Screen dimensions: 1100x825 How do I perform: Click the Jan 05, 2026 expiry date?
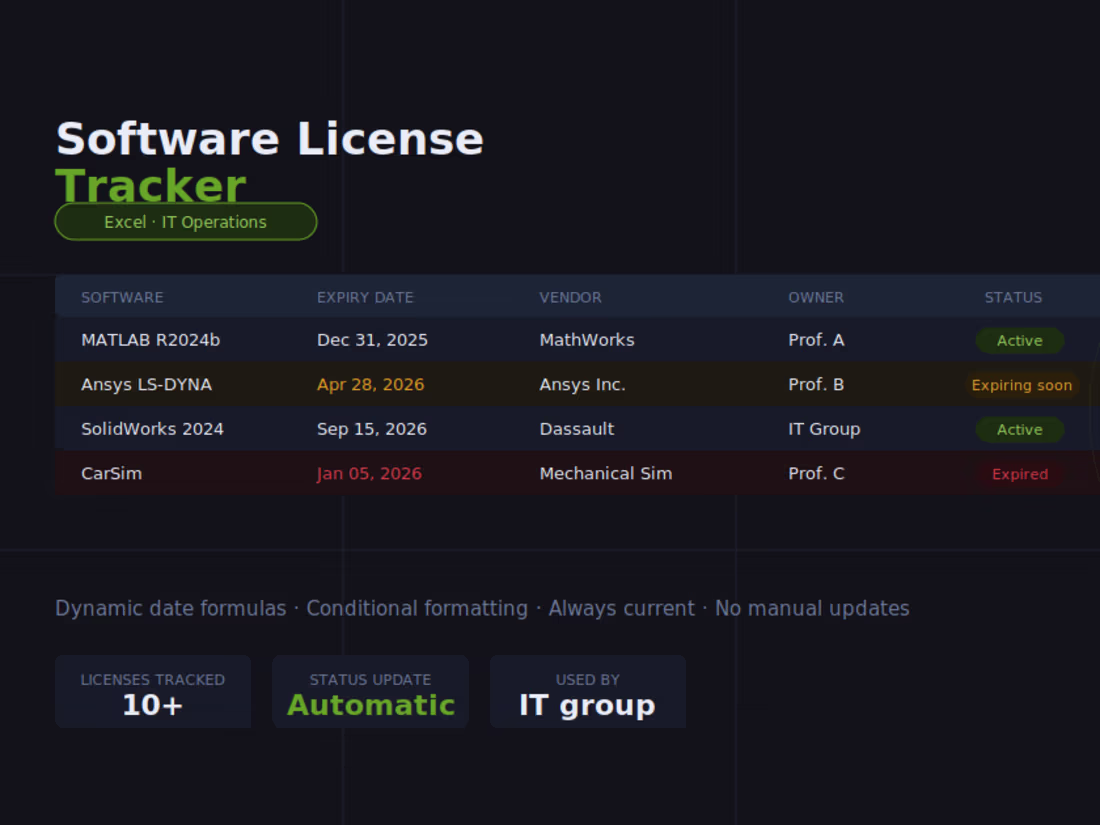369,474
